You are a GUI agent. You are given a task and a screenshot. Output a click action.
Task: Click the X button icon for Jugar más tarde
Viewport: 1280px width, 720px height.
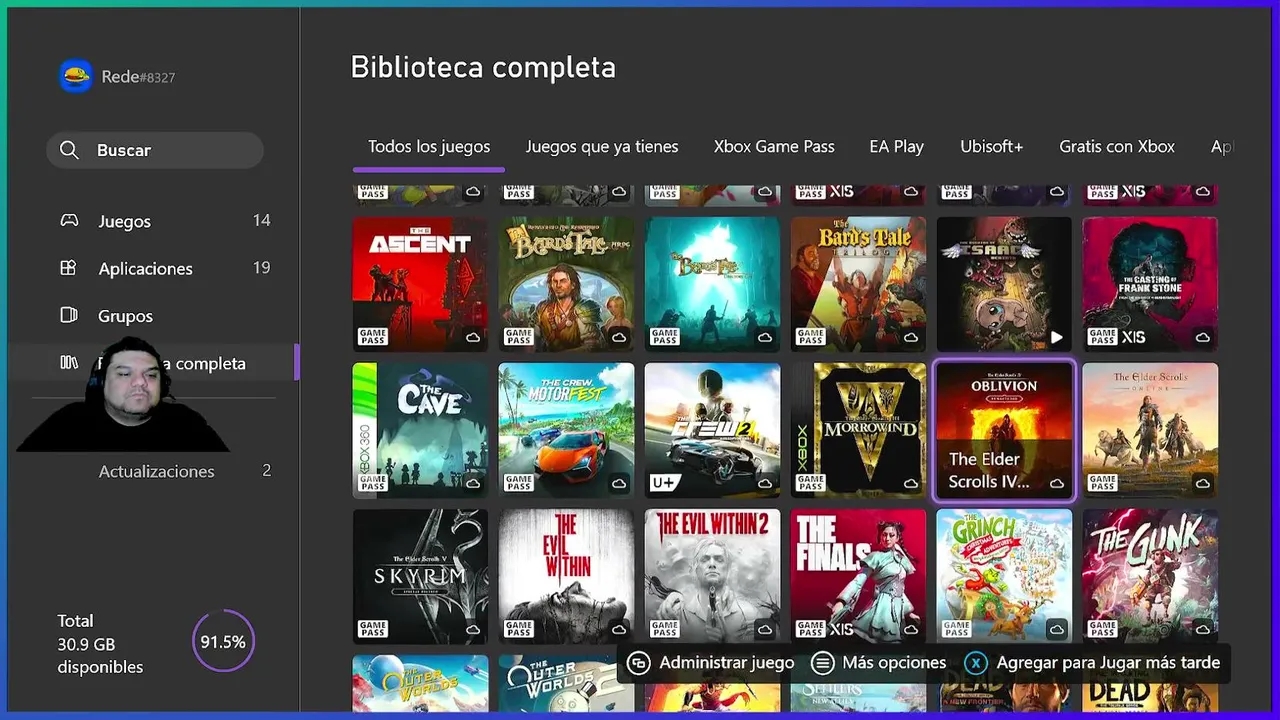coord(976,663)
